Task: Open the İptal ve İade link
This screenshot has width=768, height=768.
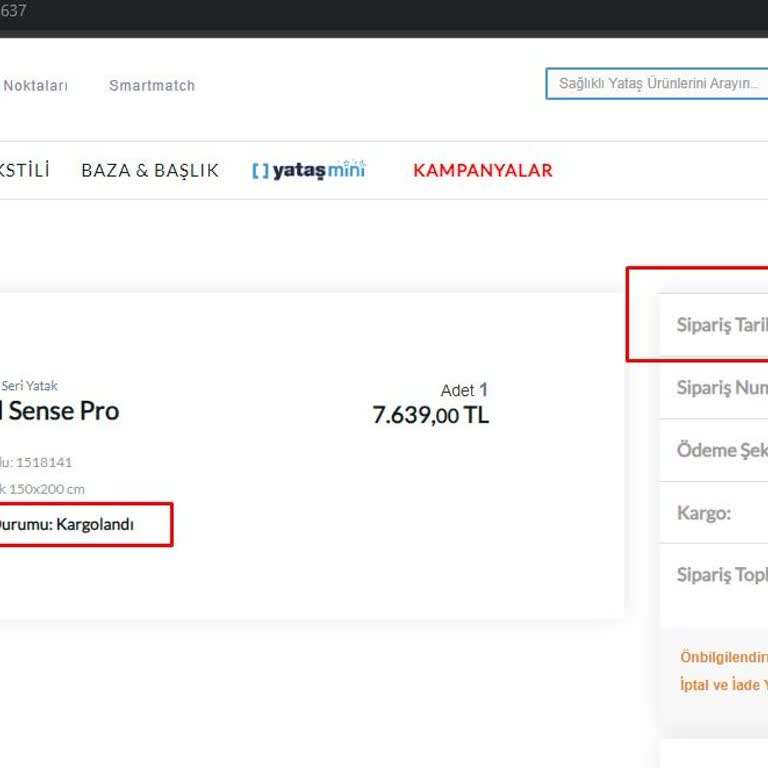Action: [724, 684]
